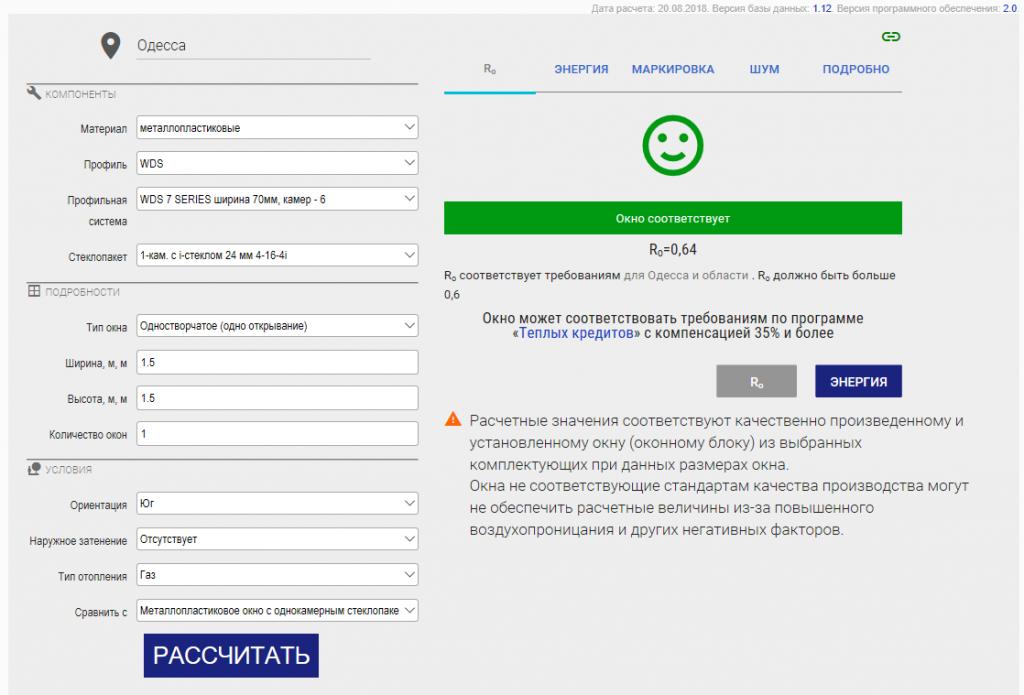Open the Стеклопакет dropdown list
Viewport: 1024px width, 695px height.
tap(276, 256)
